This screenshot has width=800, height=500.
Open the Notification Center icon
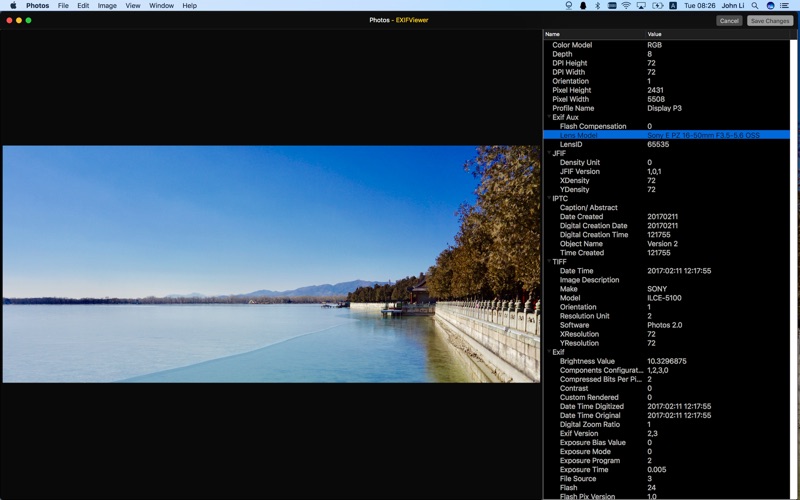(x=785, y=6)
